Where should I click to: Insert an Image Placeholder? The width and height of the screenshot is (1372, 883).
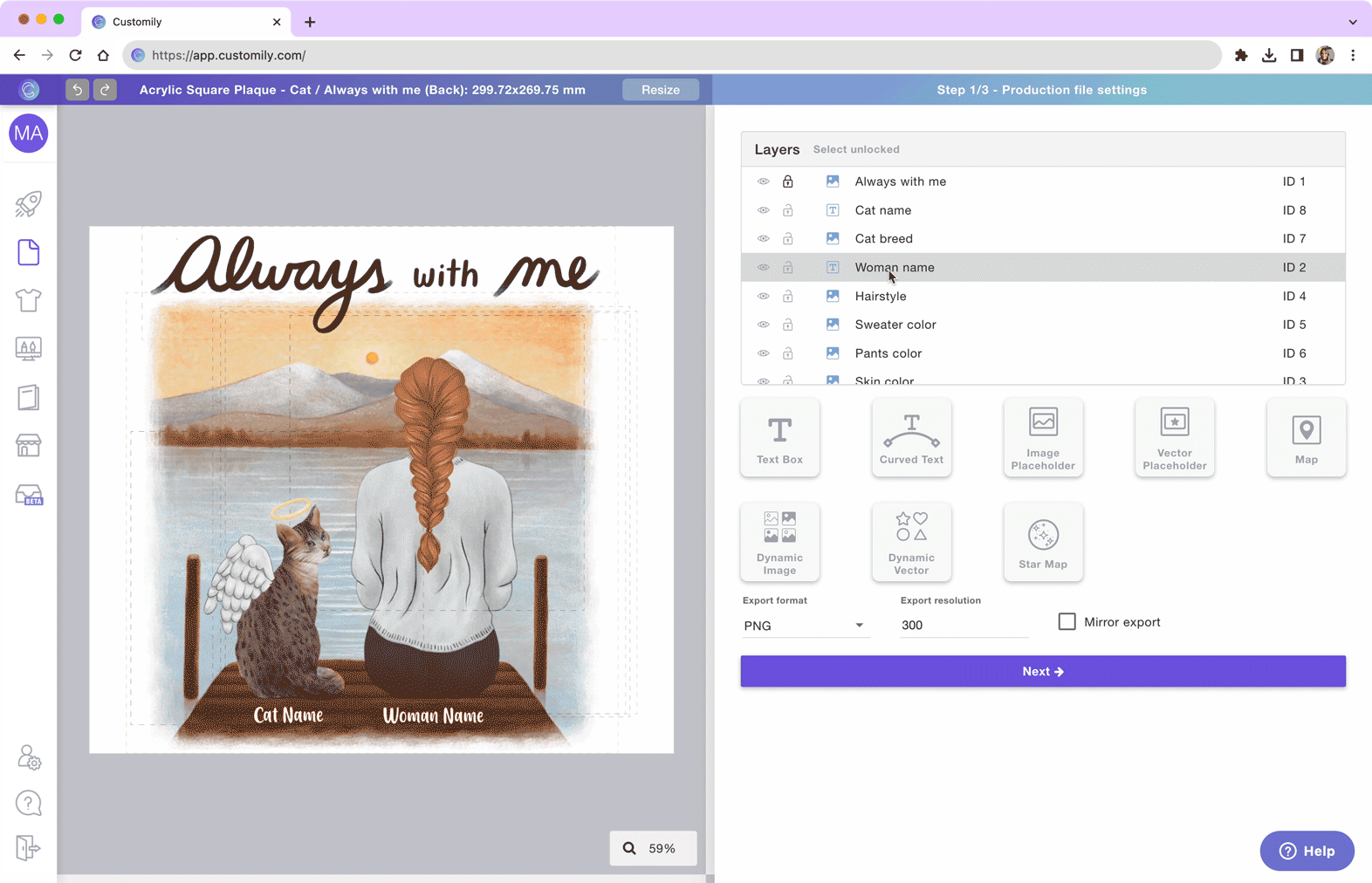(1042, 437)
